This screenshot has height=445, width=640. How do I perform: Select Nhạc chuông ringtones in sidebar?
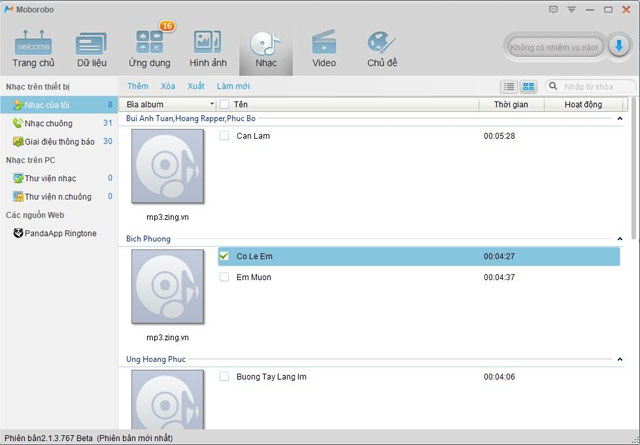coord(59,123)
